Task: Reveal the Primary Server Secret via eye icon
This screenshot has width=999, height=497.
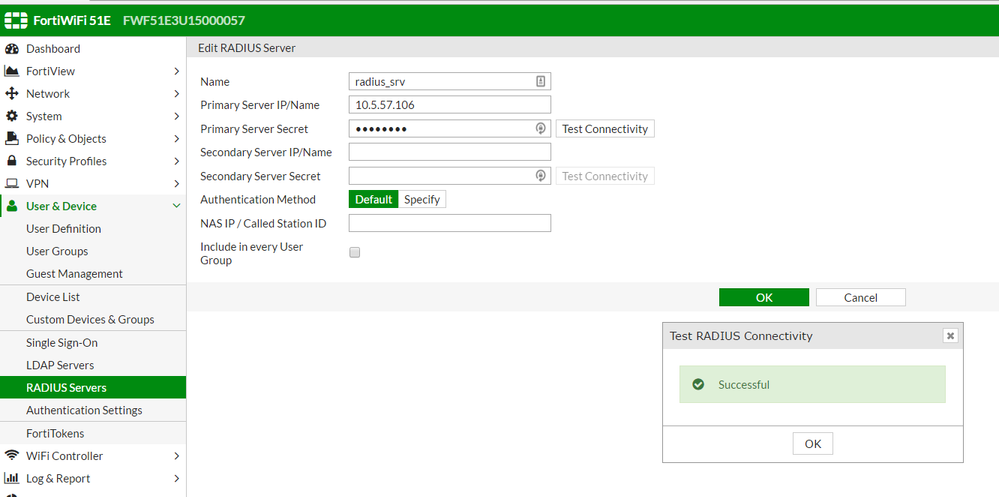Action: tap(540, 129)
